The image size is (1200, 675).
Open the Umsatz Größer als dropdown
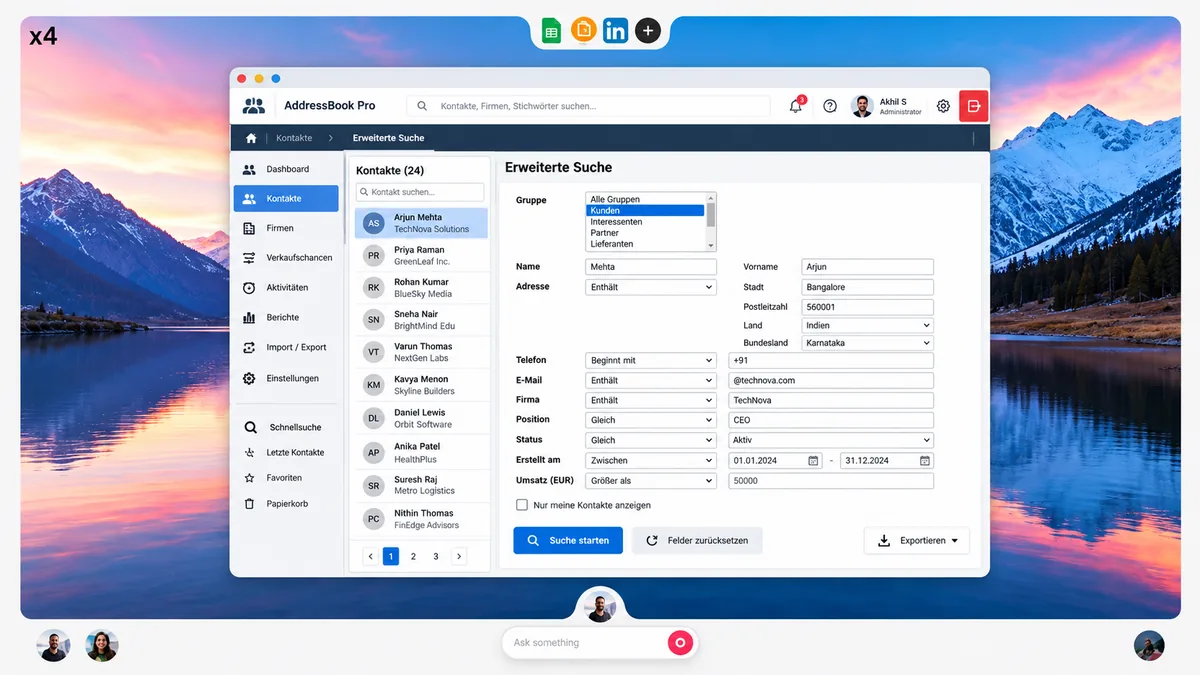click(651, 481)
